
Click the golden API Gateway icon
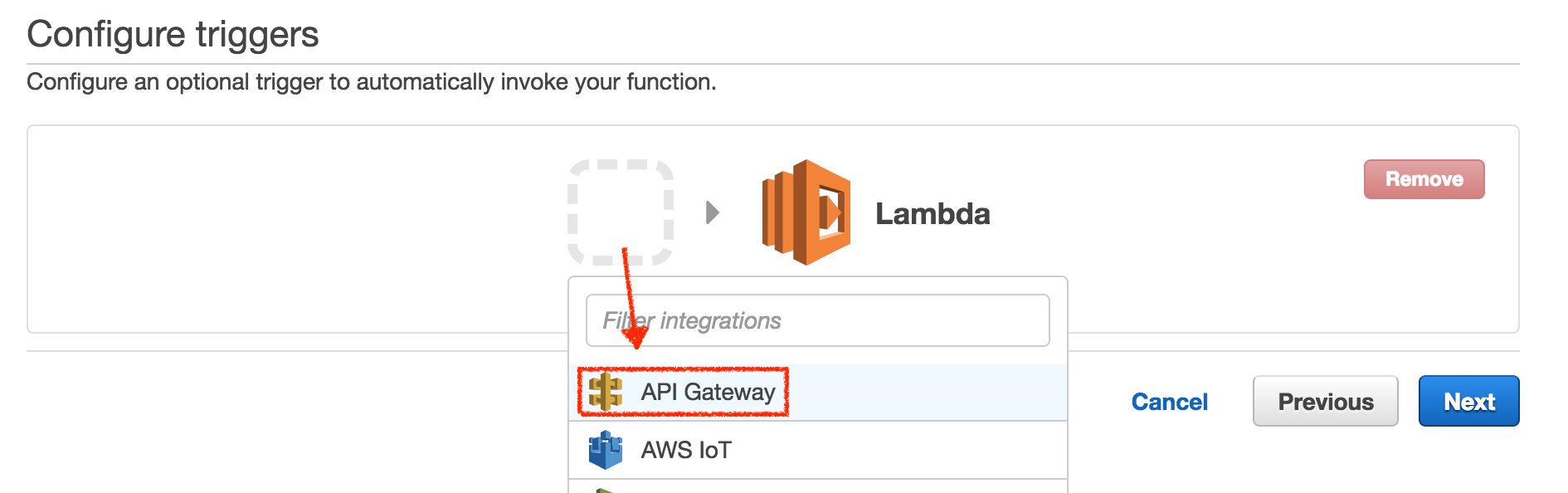tap(606, 392)
